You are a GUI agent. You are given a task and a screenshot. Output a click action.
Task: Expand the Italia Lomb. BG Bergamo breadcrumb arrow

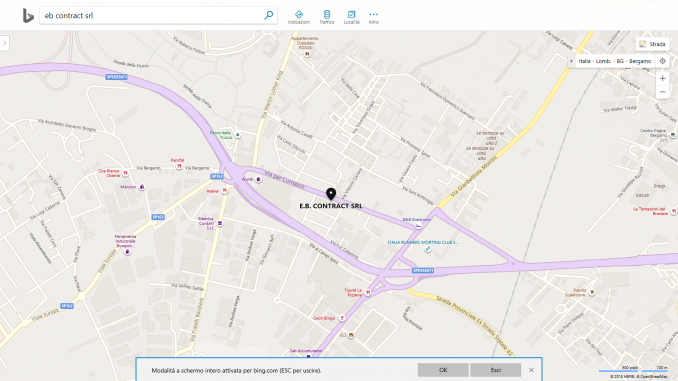tap(572, 61)
